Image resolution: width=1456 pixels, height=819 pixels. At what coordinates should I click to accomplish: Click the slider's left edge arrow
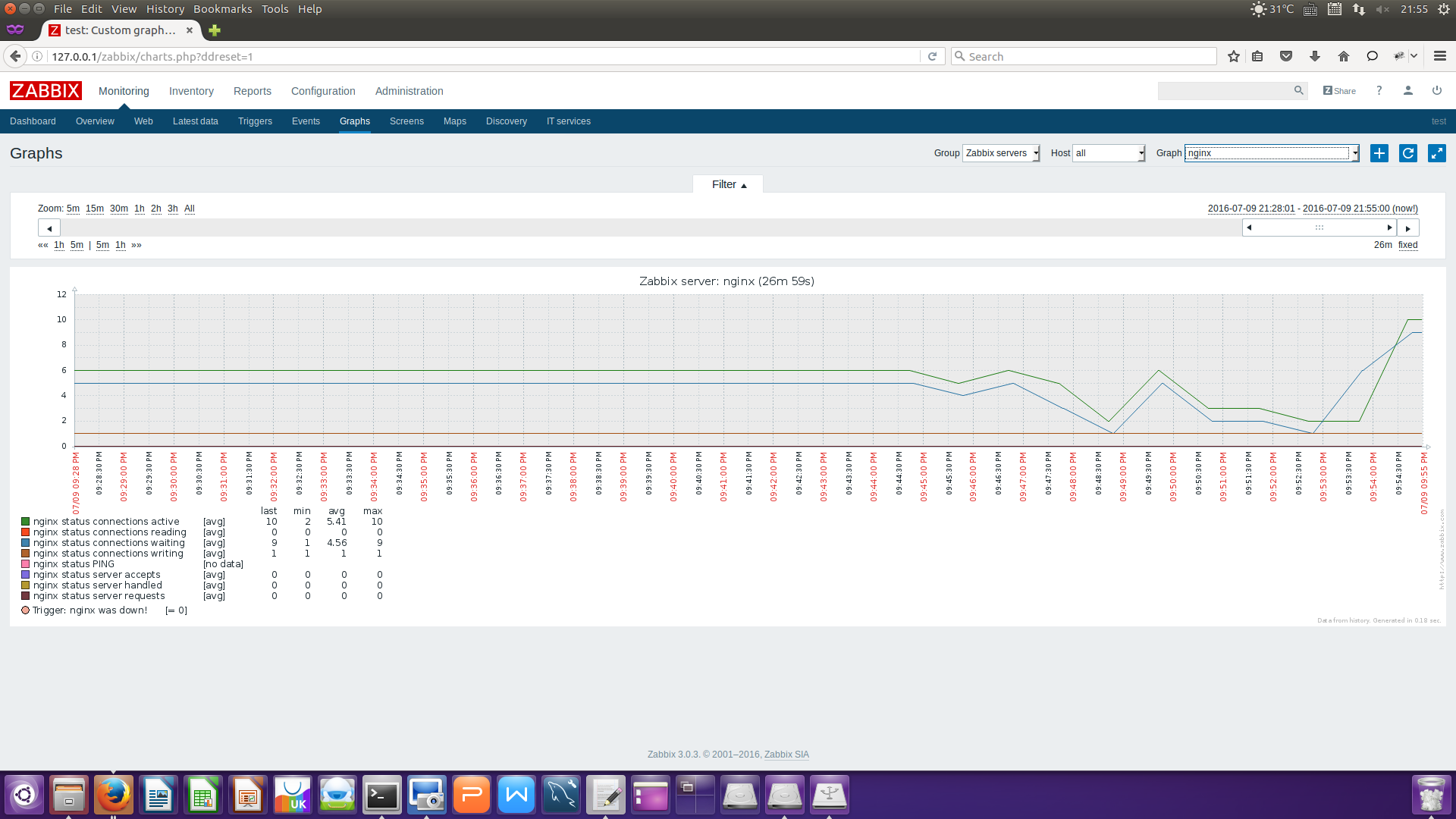click(1249, 227)
